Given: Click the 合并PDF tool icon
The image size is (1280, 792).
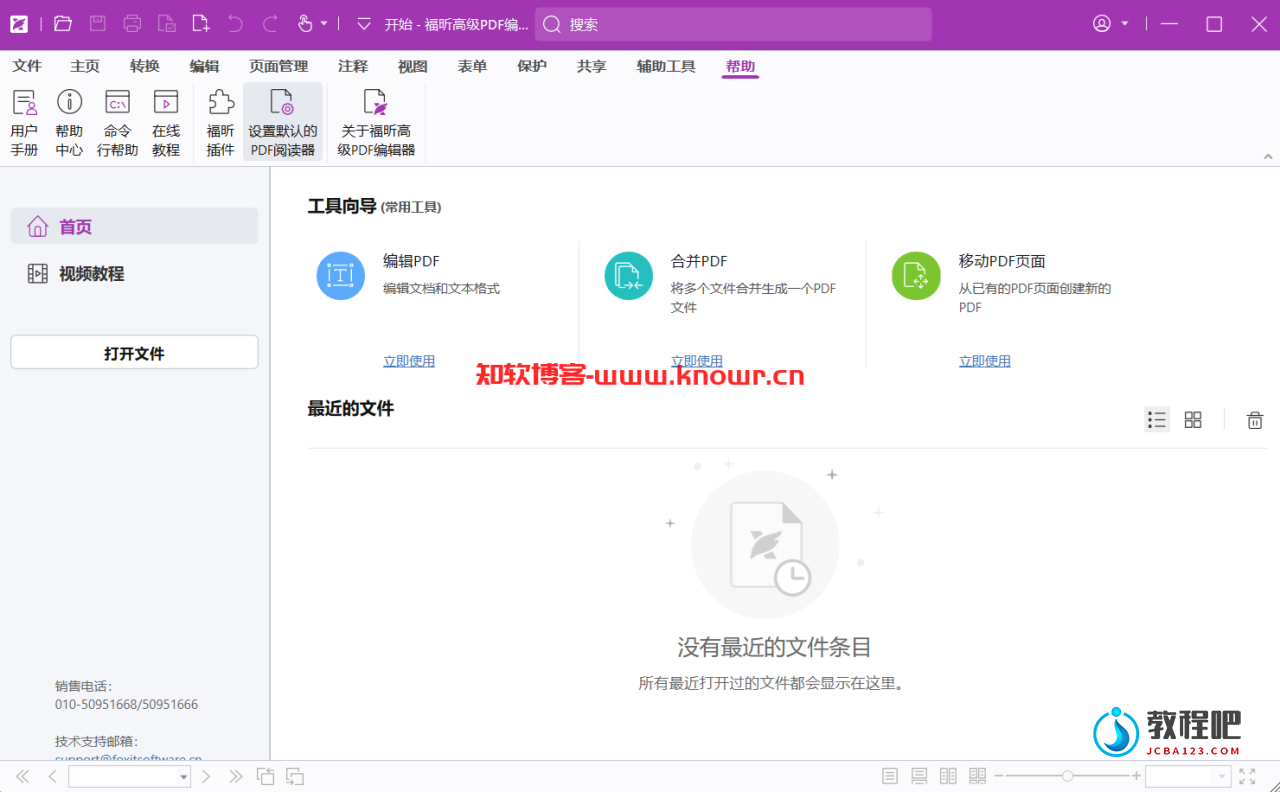Looking at the screenshot, I should pos(629,275).
